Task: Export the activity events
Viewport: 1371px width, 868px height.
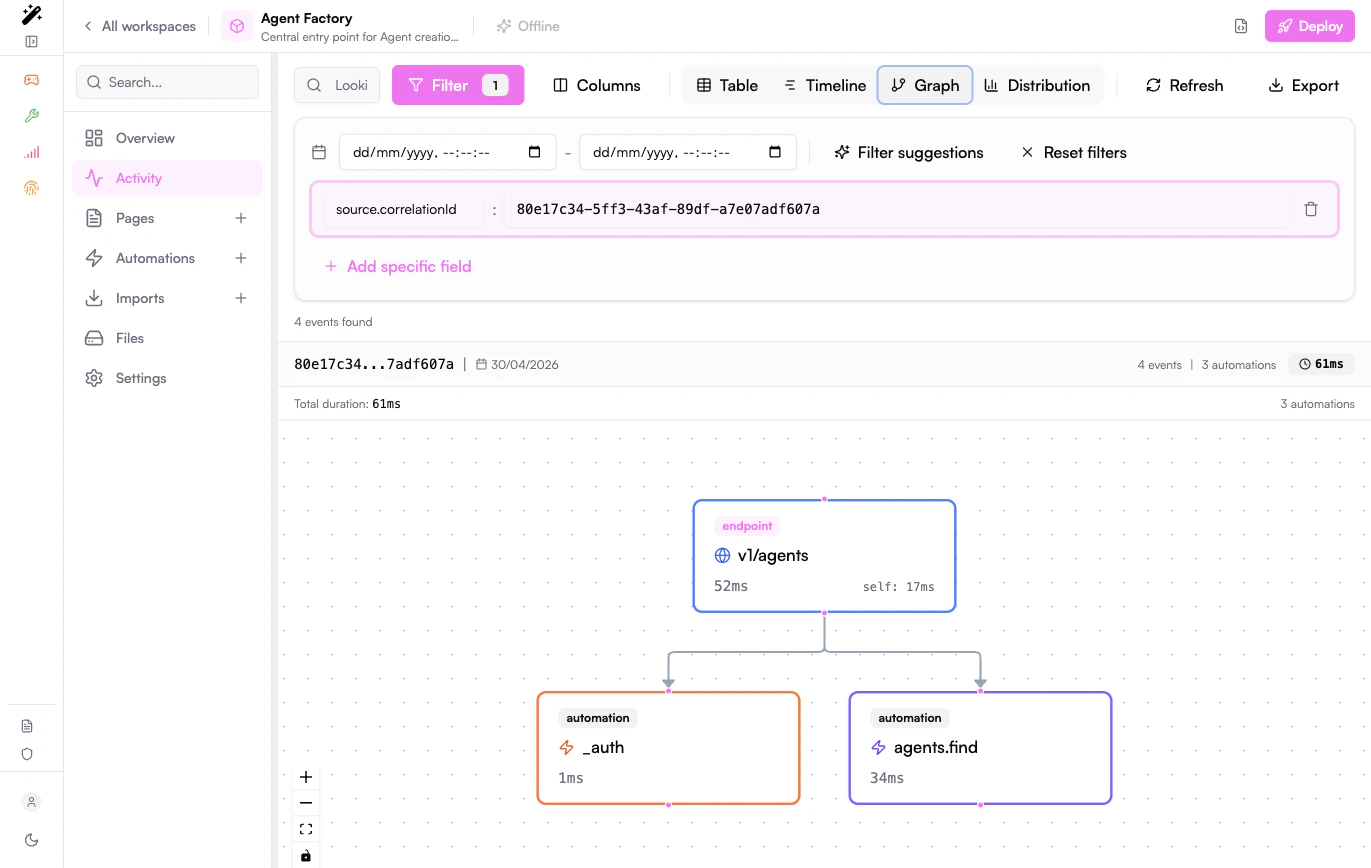Action: [x=1303, y=85]
